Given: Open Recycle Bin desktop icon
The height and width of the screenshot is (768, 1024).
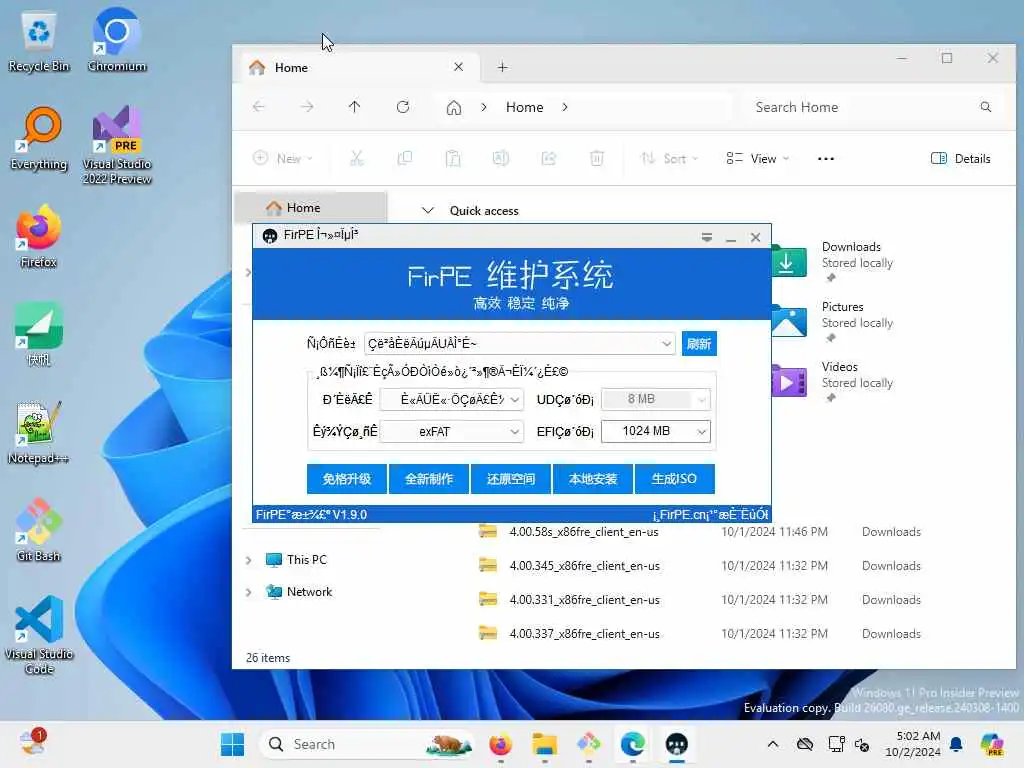Looking at the screenshot, I should [x=39, y=40].
